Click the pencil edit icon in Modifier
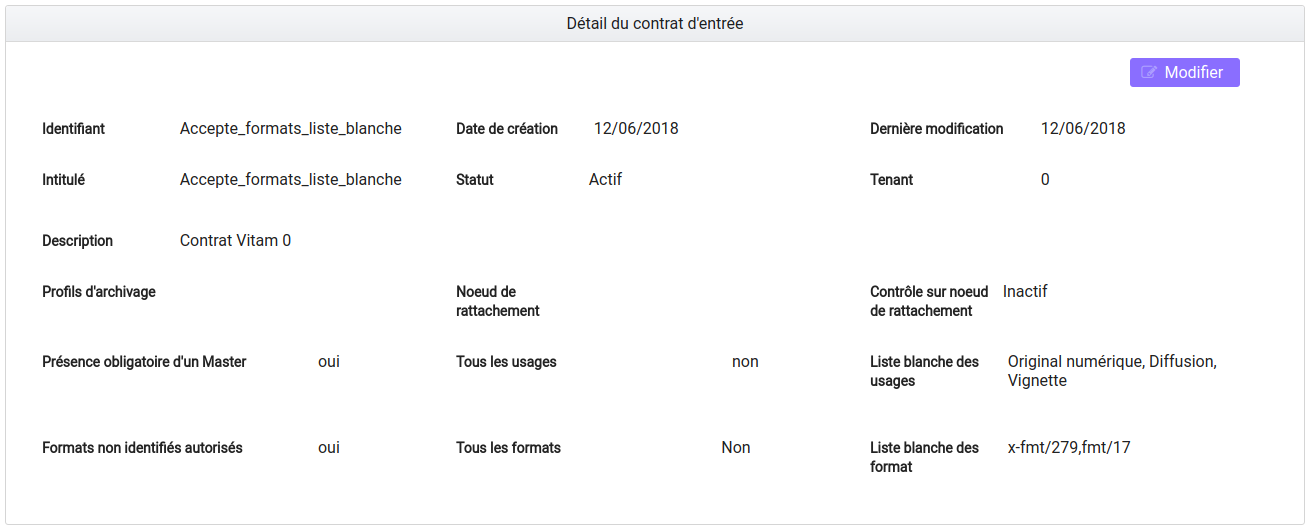Screen dimensions: 1309x529 (x=1149, y=73)
